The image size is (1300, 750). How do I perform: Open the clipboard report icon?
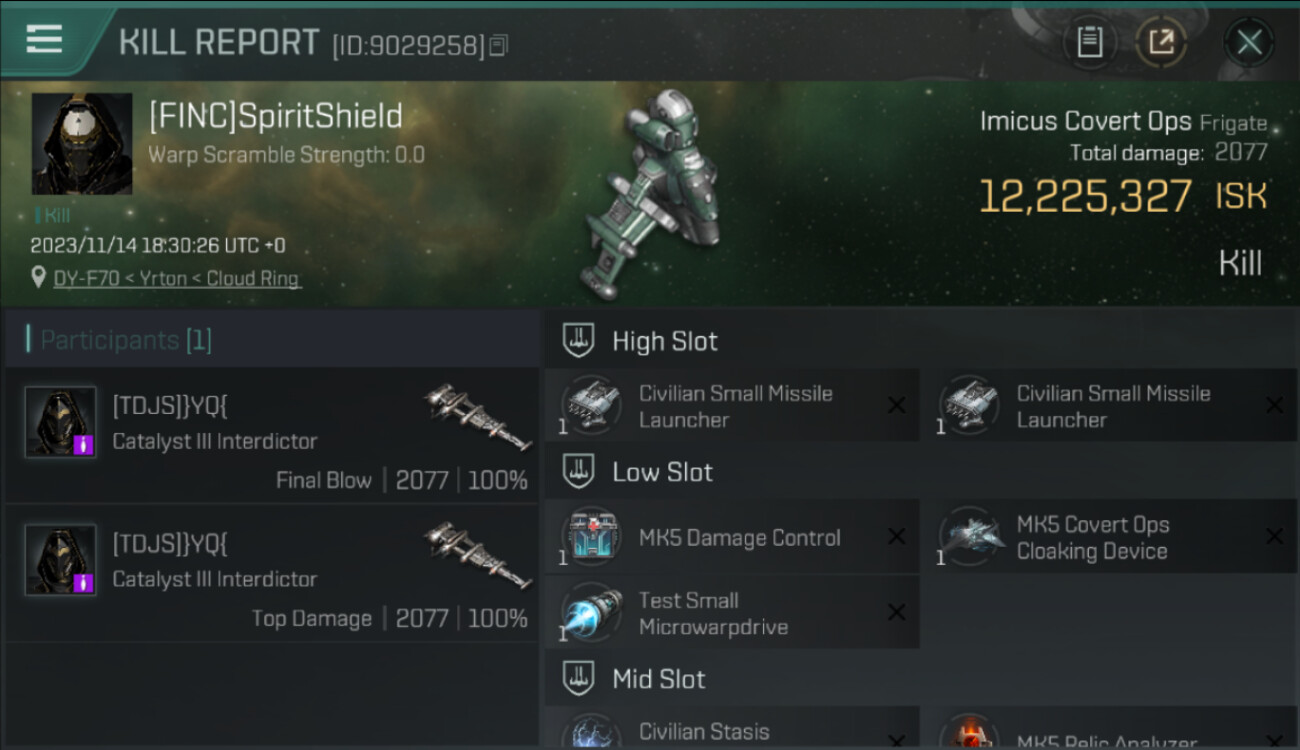[x=1089, y=42]
